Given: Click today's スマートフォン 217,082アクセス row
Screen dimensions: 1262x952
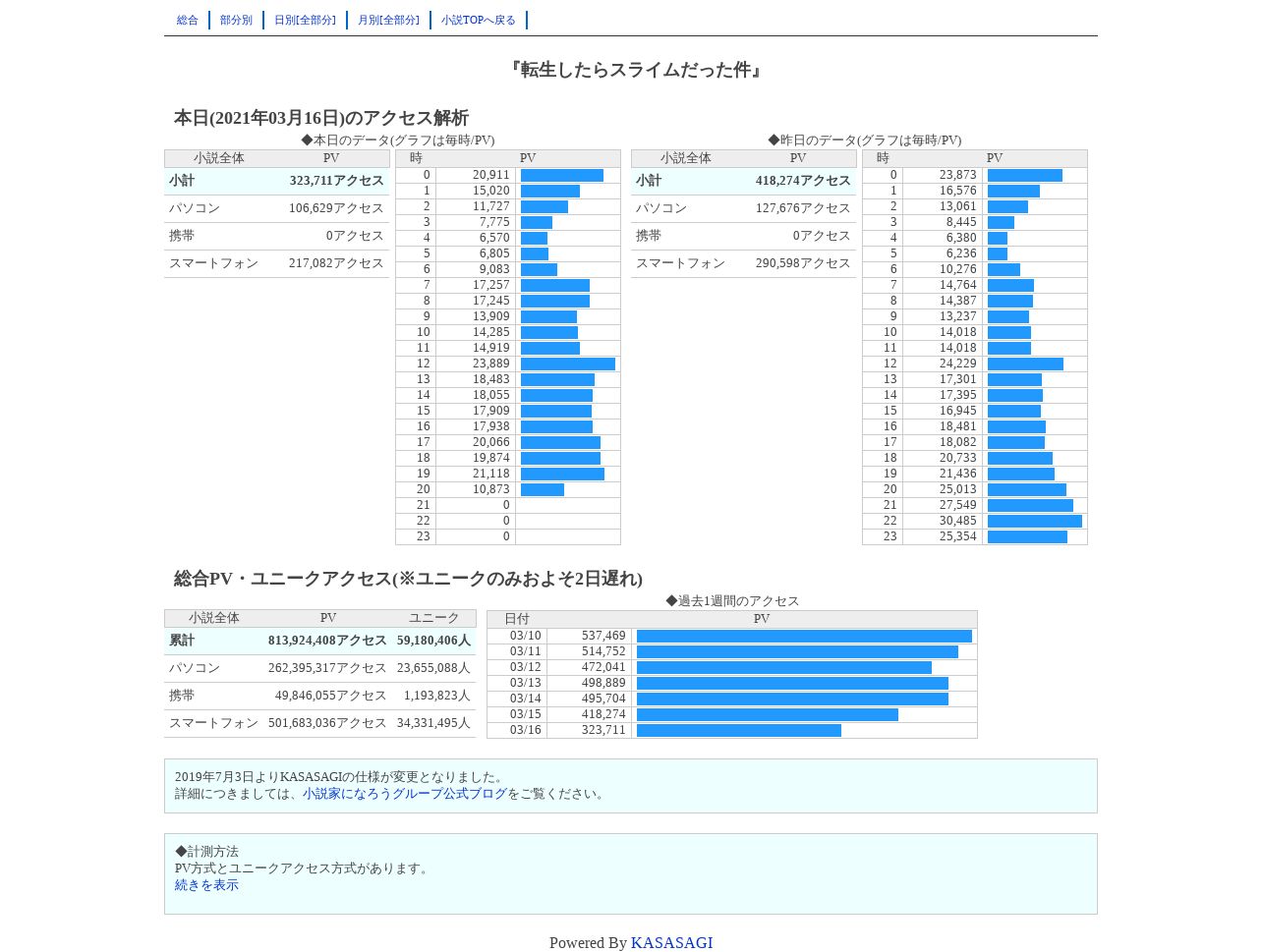Looking at the screenshot, I should point(277,263).
